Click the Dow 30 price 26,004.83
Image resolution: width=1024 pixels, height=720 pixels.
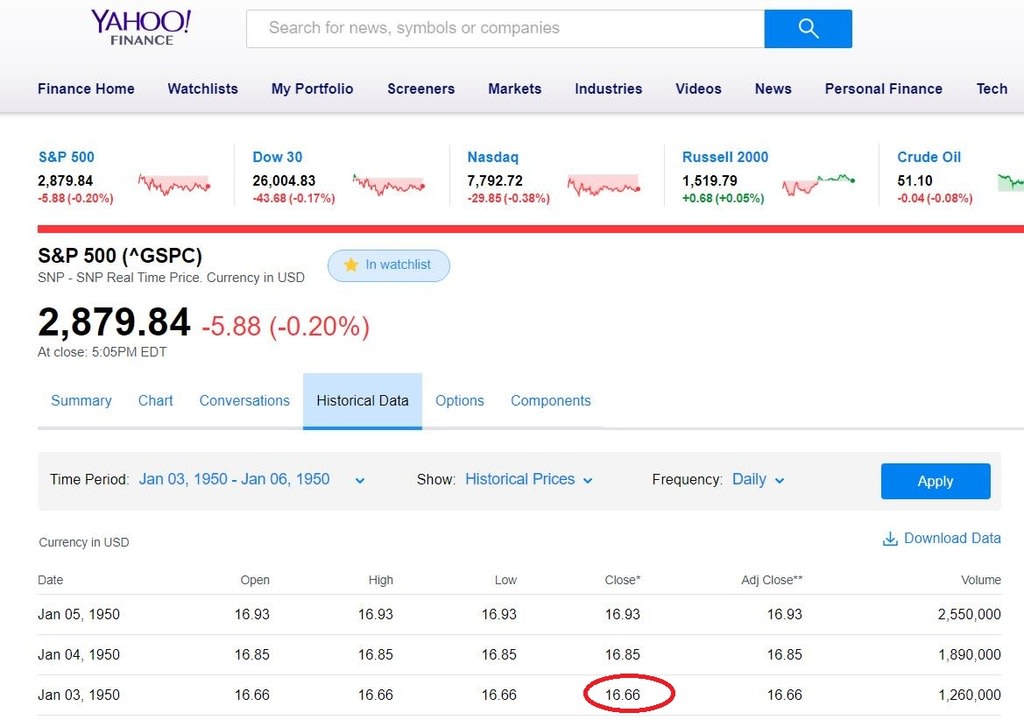[x=284, y=181]
